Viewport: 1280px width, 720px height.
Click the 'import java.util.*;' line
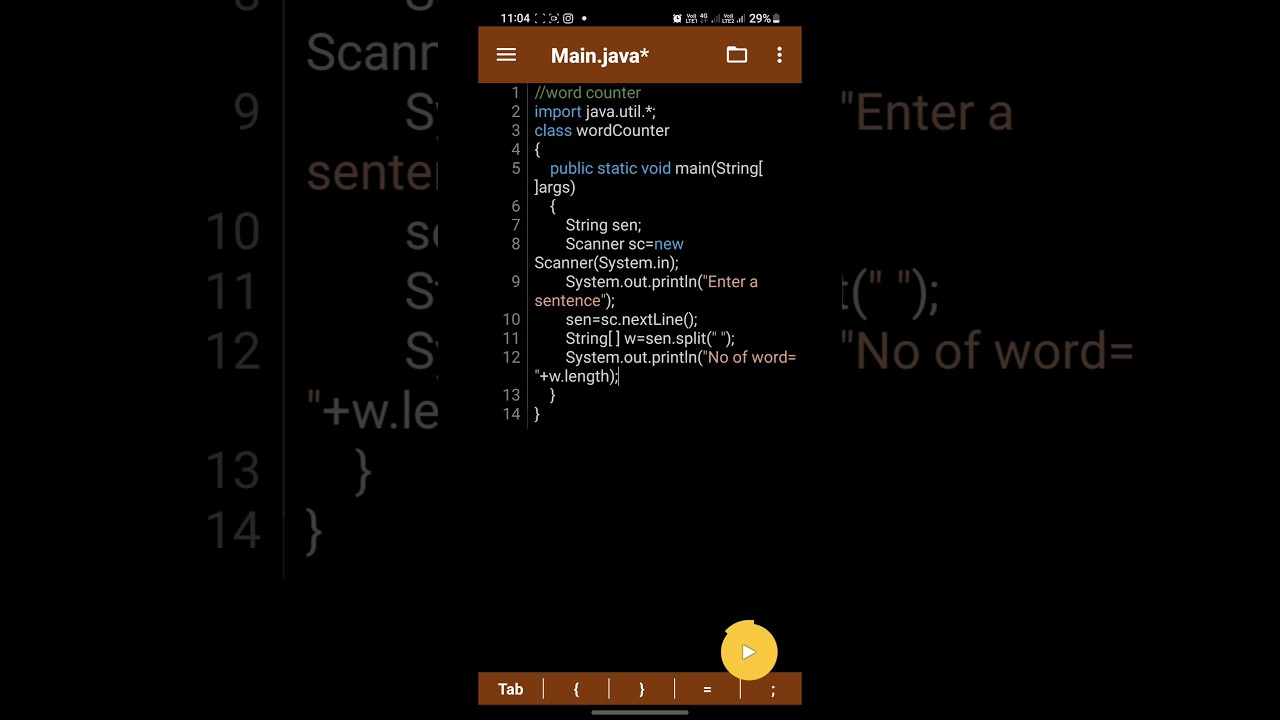coord(595,112)
